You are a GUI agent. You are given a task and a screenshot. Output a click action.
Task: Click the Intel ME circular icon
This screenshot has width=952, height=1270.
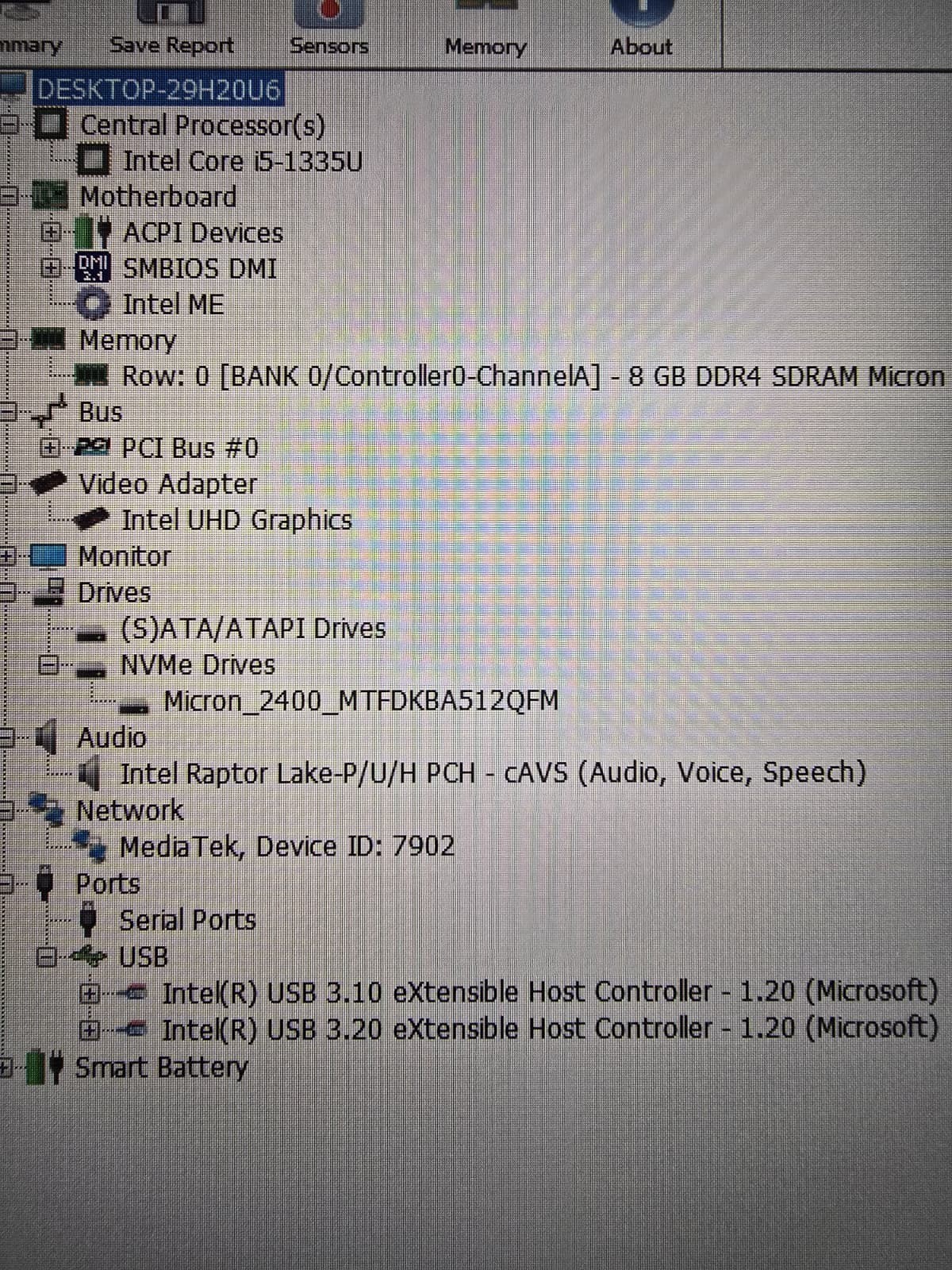[x=95, y=304]
